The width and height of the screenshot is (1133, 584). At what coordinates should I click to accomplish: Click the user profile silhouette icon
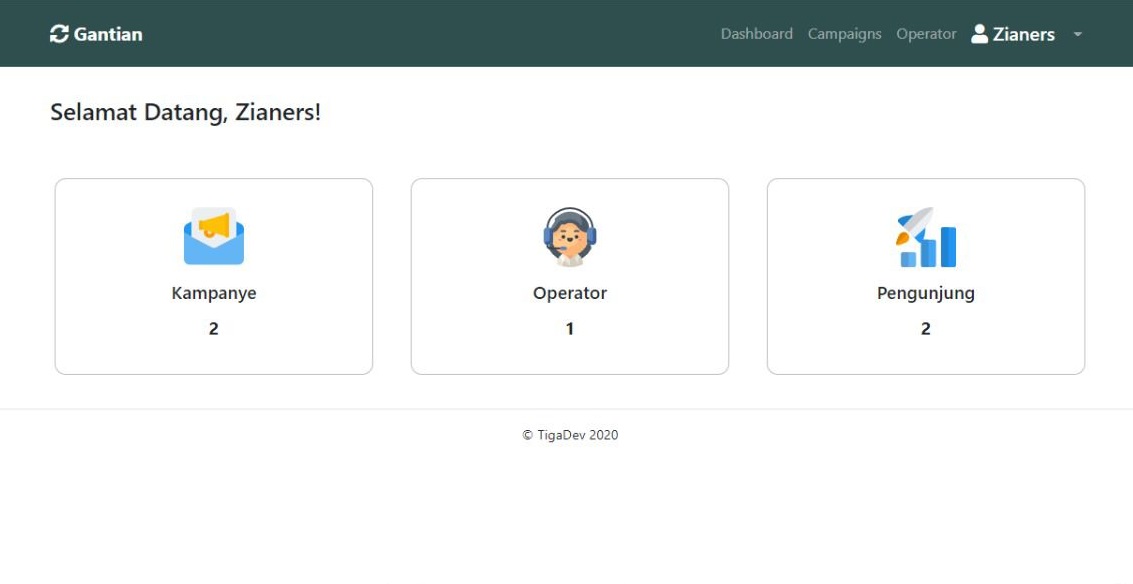pos(980,34)
